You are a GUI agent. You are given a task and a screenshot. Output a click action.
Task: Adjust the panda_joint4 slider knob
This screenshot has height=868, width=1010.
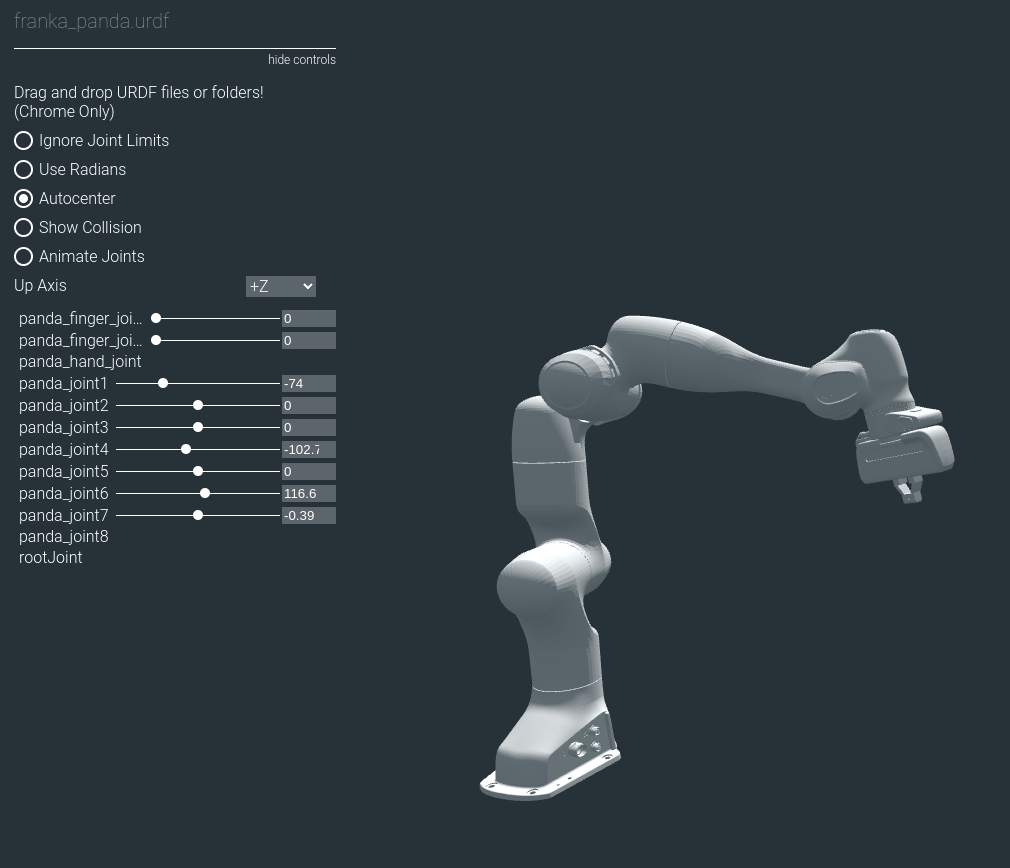(x=186, y=449)
